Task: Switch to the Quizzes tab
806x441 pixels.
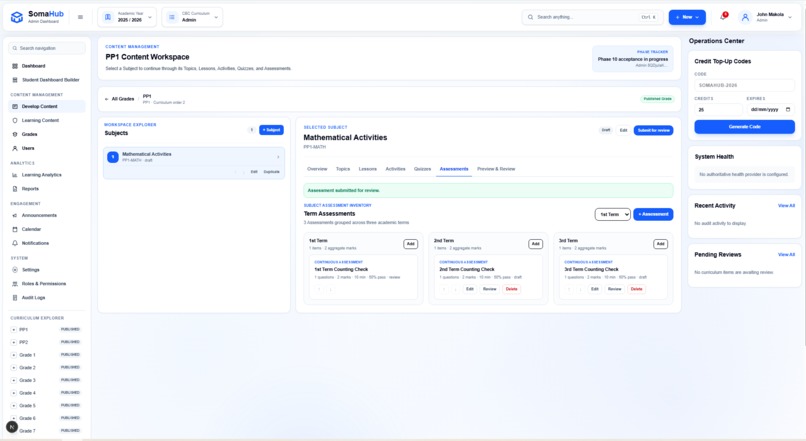Action: [423, 169]
